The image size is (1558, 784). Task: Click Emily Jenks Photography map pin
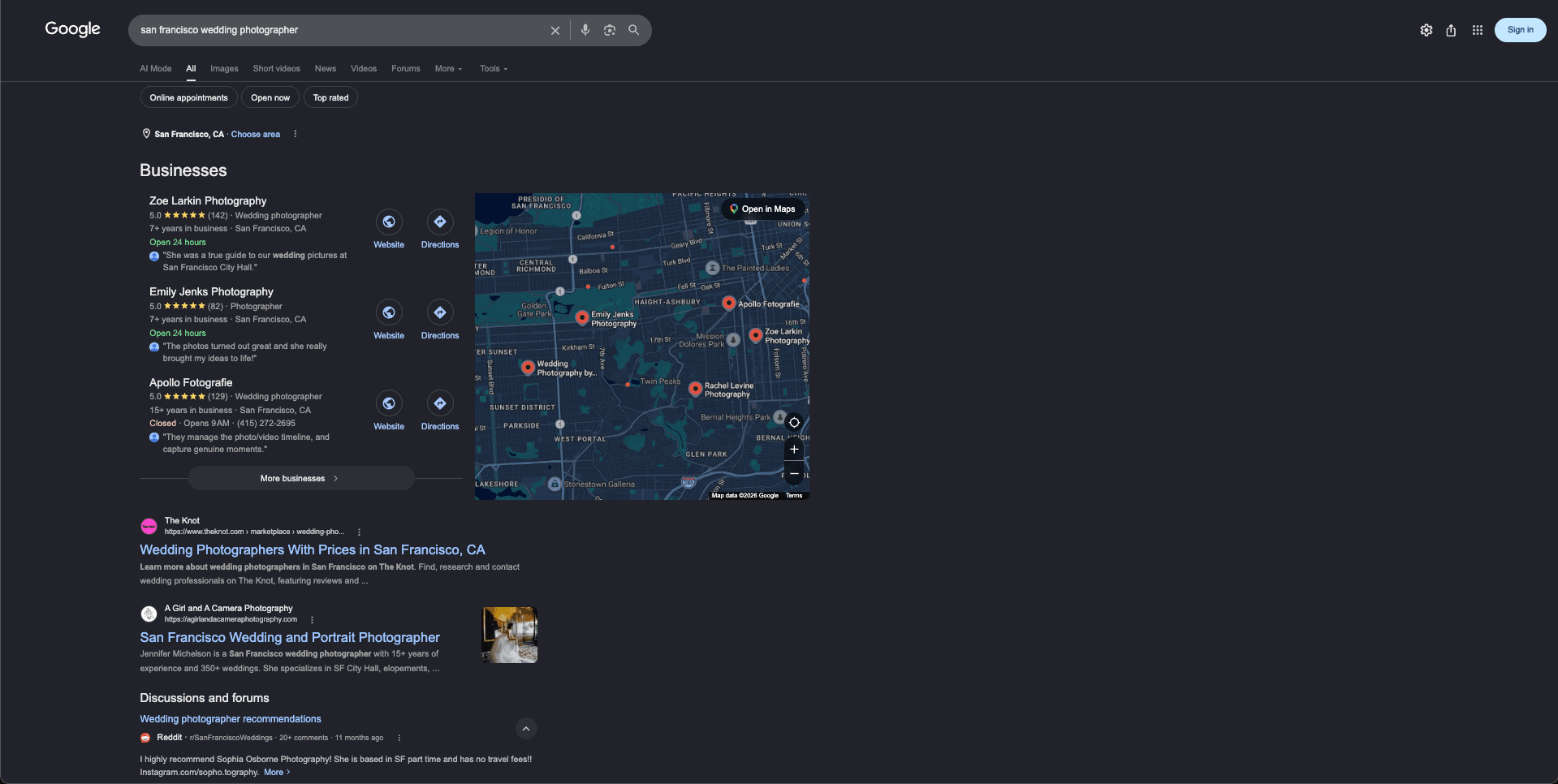582,317
